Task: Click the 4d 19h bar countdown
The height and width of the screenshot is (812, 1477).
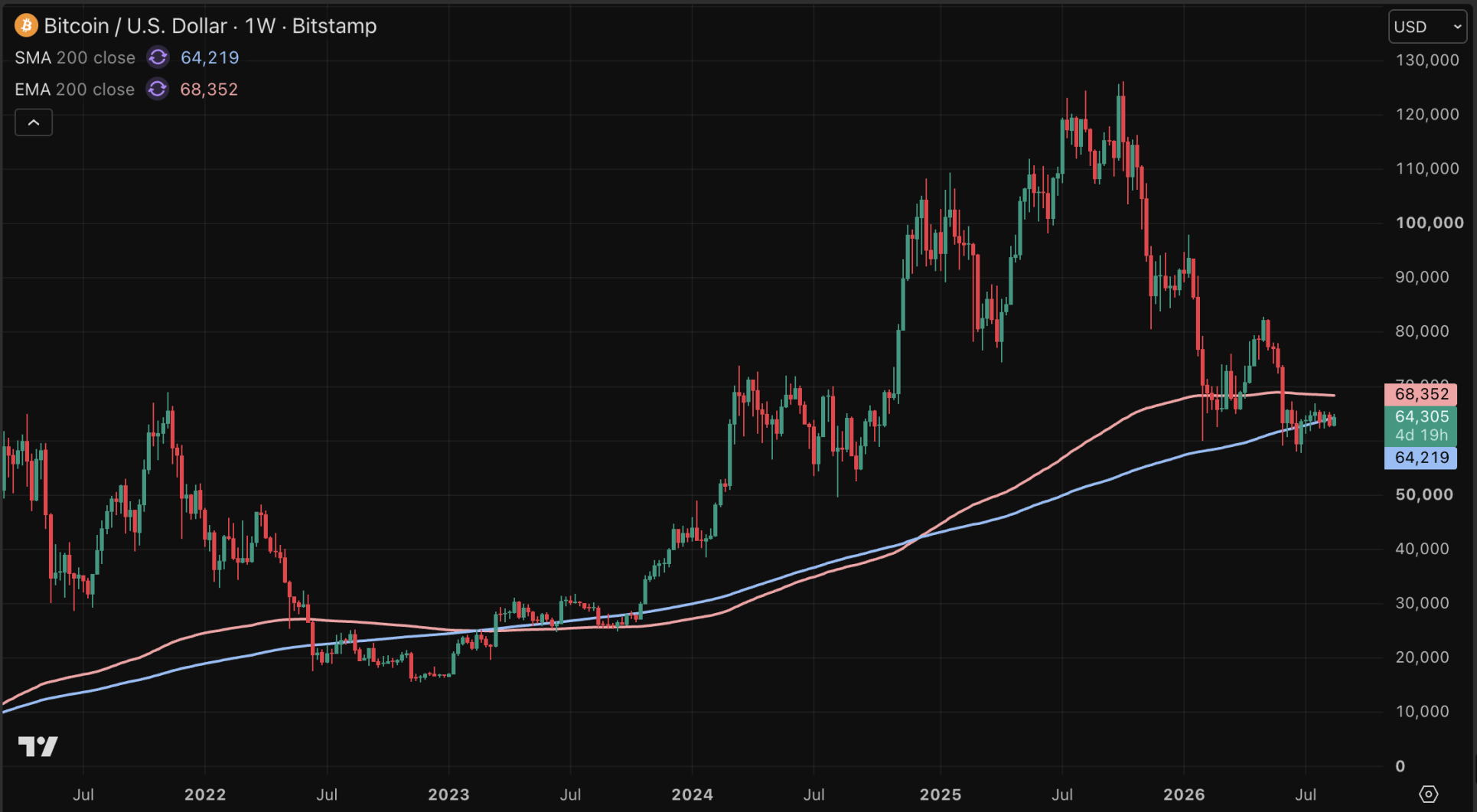Action: (x=1421, y=435)
